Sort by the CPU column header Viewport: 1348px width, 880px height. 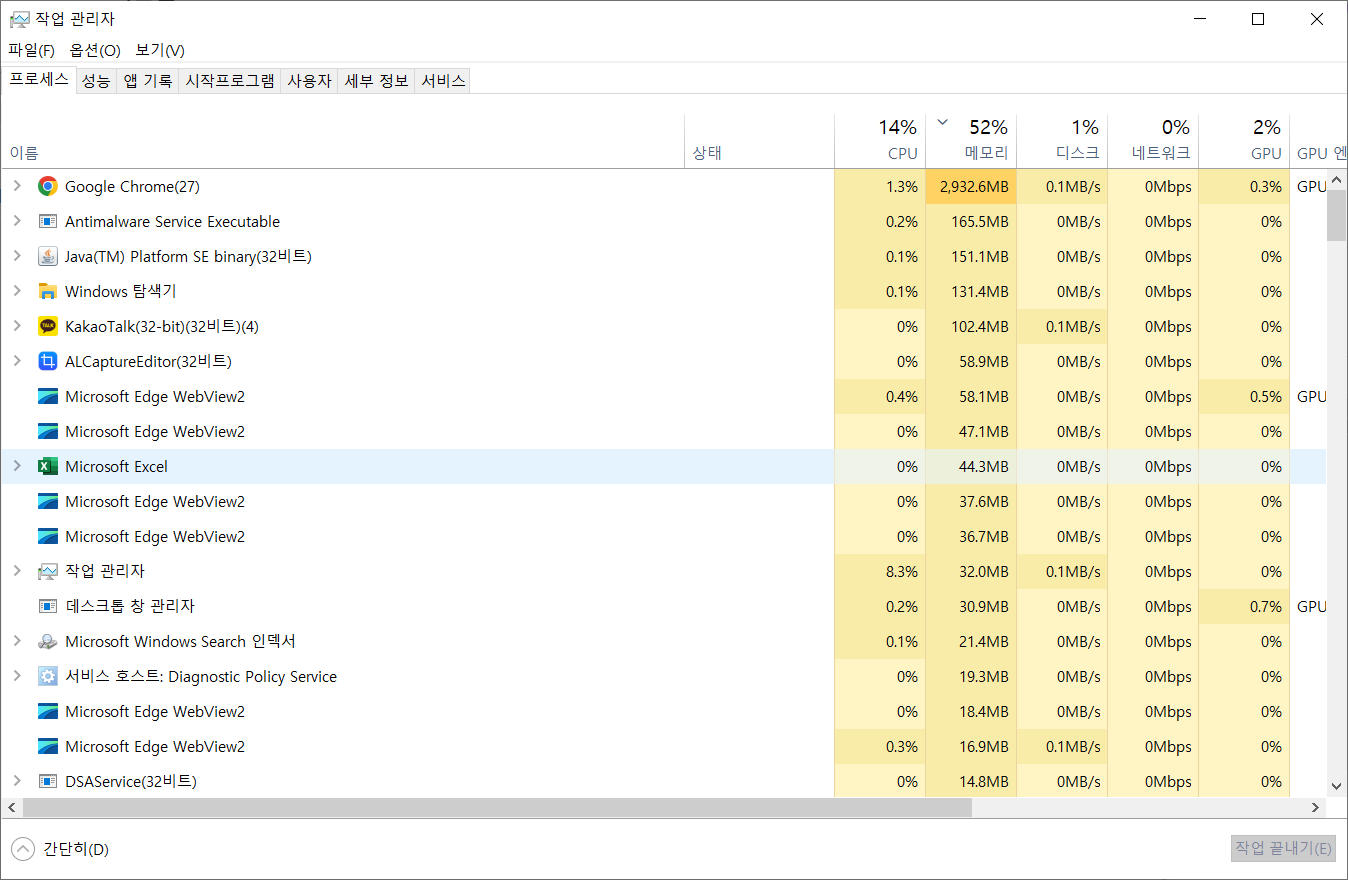point(880,141)
